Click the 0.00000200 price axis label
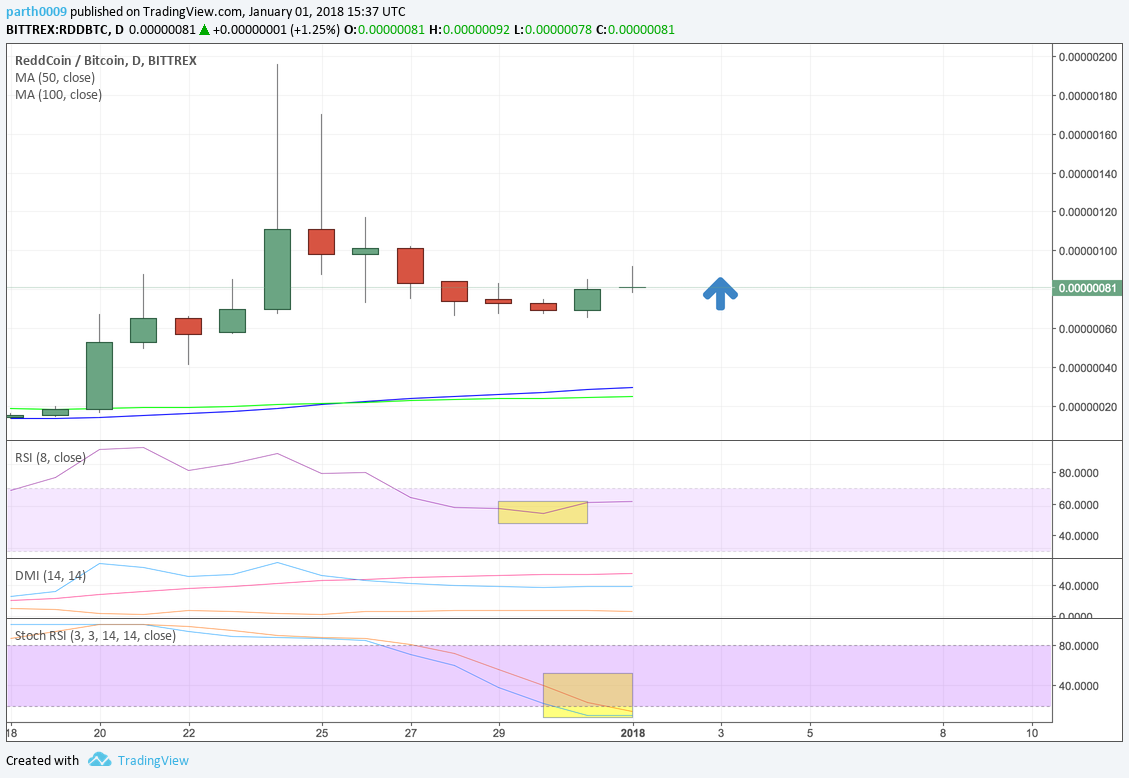 1087,57
